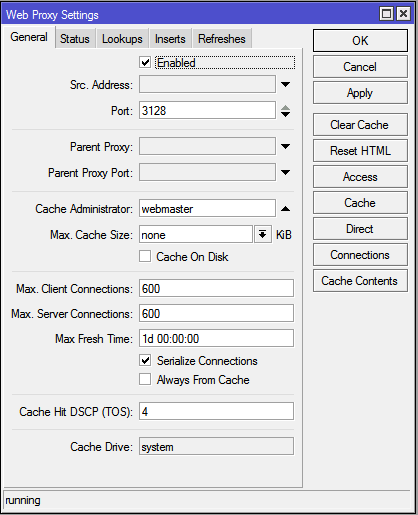Switch to the Status tab
The width and height of the screenshot is (418, 515).
(x=75, y=39)
